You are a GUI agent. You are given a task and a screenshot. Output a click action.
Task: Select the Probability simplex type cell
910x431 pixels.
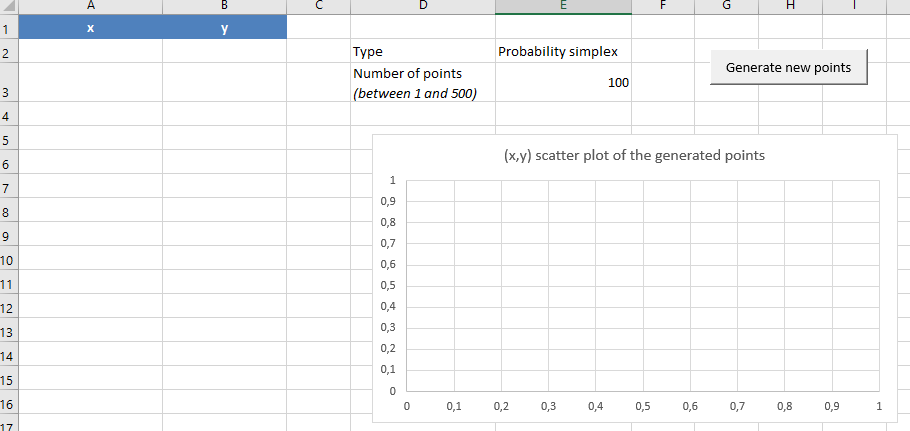(x=563, y=51)
